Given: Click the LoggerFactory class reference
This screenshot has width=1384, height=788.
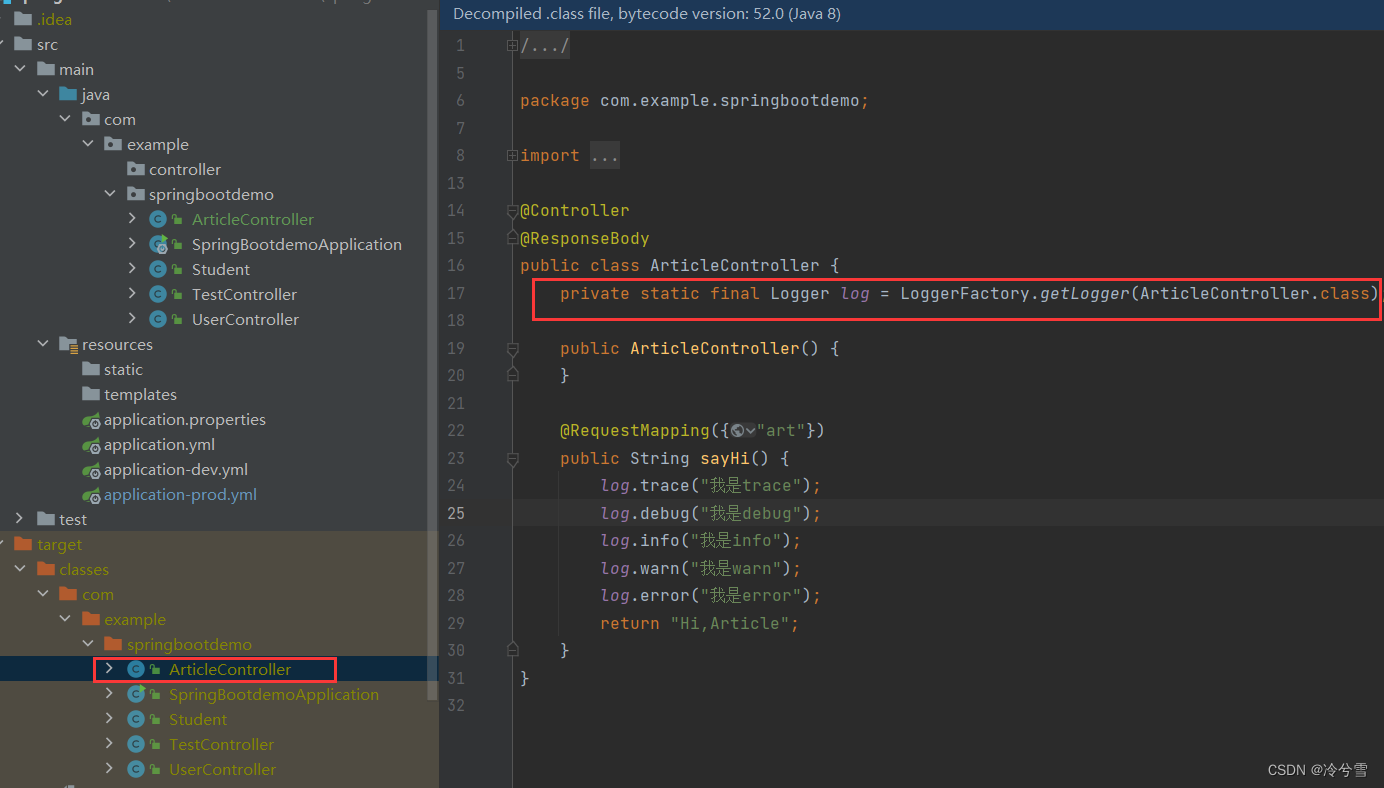Looking at the screenshot, I should pyautogui.click(x=964, y=293).
